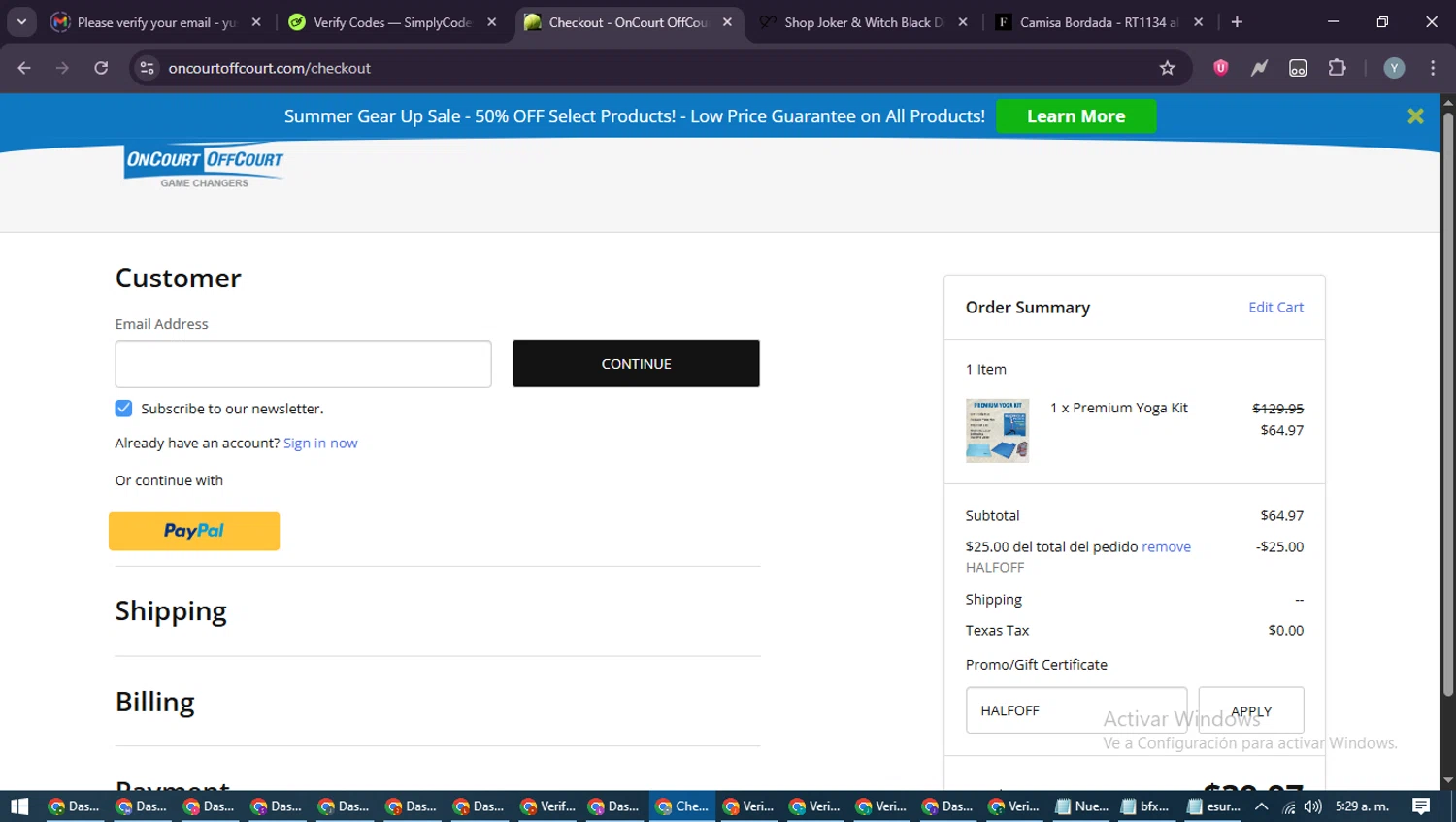The width and height of the screenshot is (1456, 822).
Task: Open the Windows notification center
Action: (1421, 806)
